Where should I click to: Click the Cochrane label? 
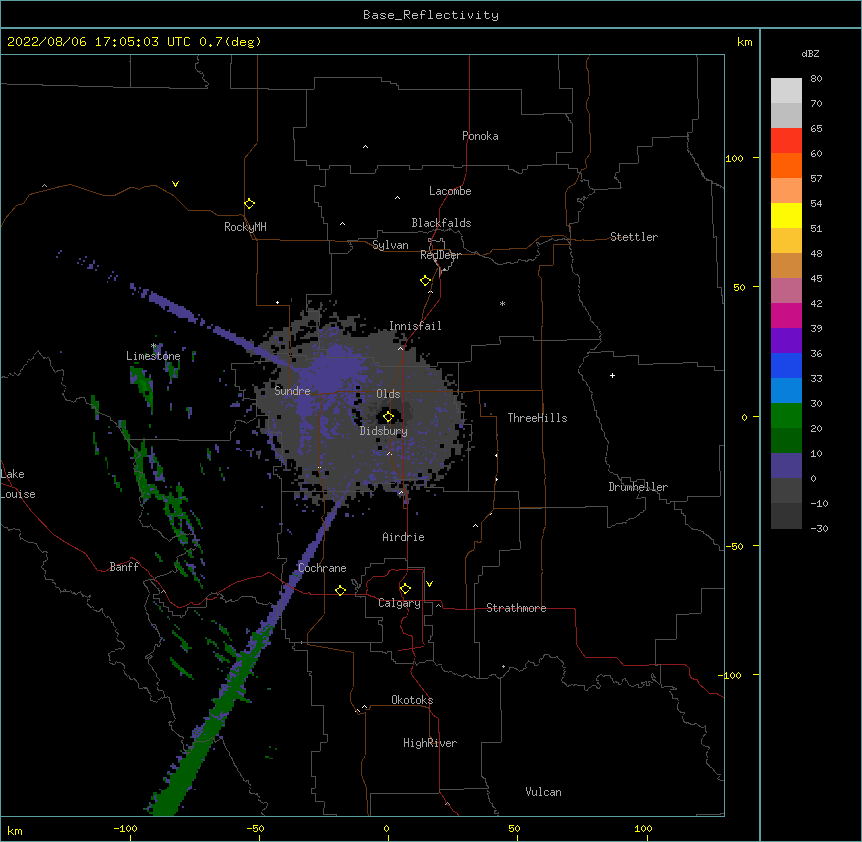[322, 568]
